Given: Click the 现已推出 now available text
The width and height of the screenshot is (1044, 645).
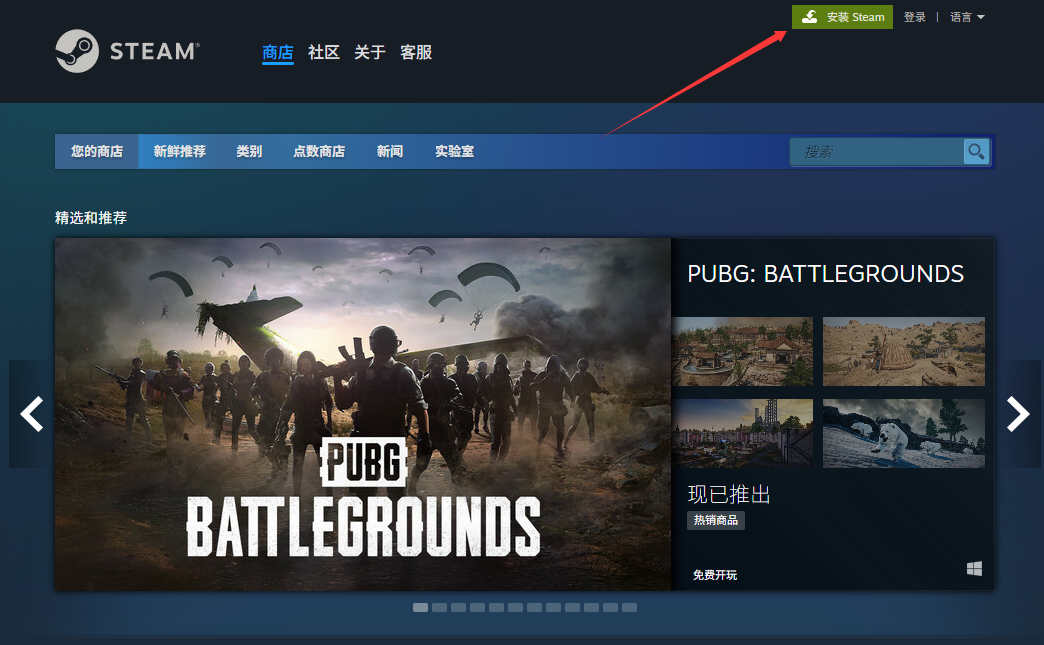Looking at the screenshot, I should pos(729,495).
